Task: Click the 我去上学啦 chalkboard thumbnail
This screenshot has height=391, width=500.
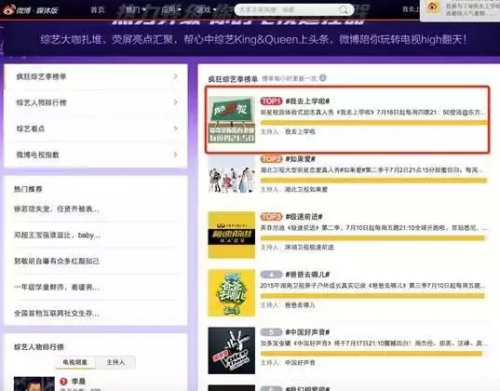Action: pos(231,120)
